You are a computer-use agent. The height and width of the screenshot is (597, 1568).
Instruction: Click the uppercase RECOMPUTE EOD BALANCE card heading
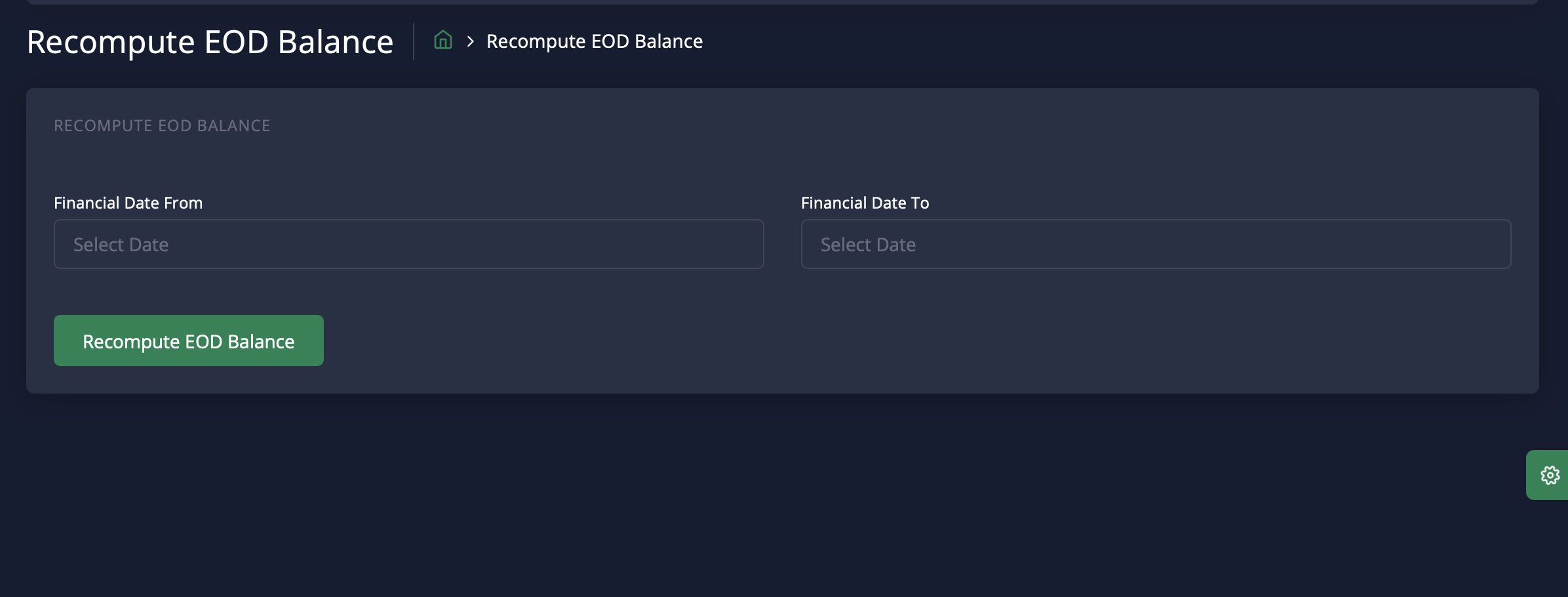click(x=162, y=125)
